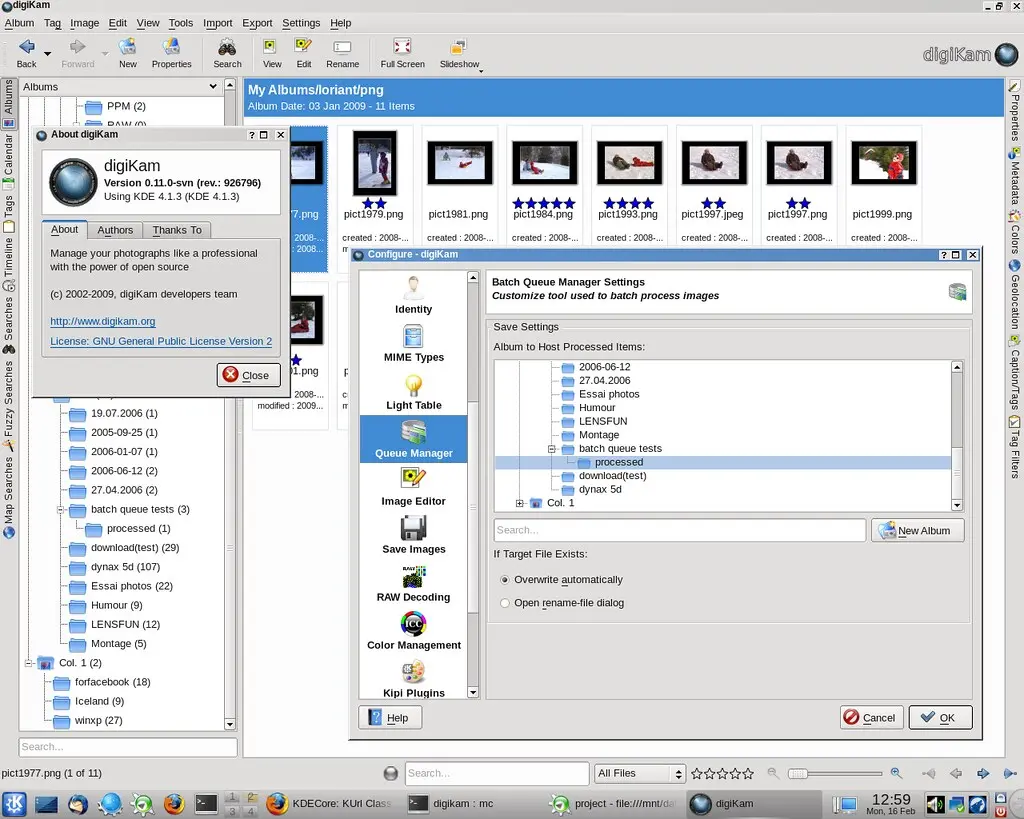Cancel the Configure dialog
Screen dimensions: 1024x819
coord(872,717)
